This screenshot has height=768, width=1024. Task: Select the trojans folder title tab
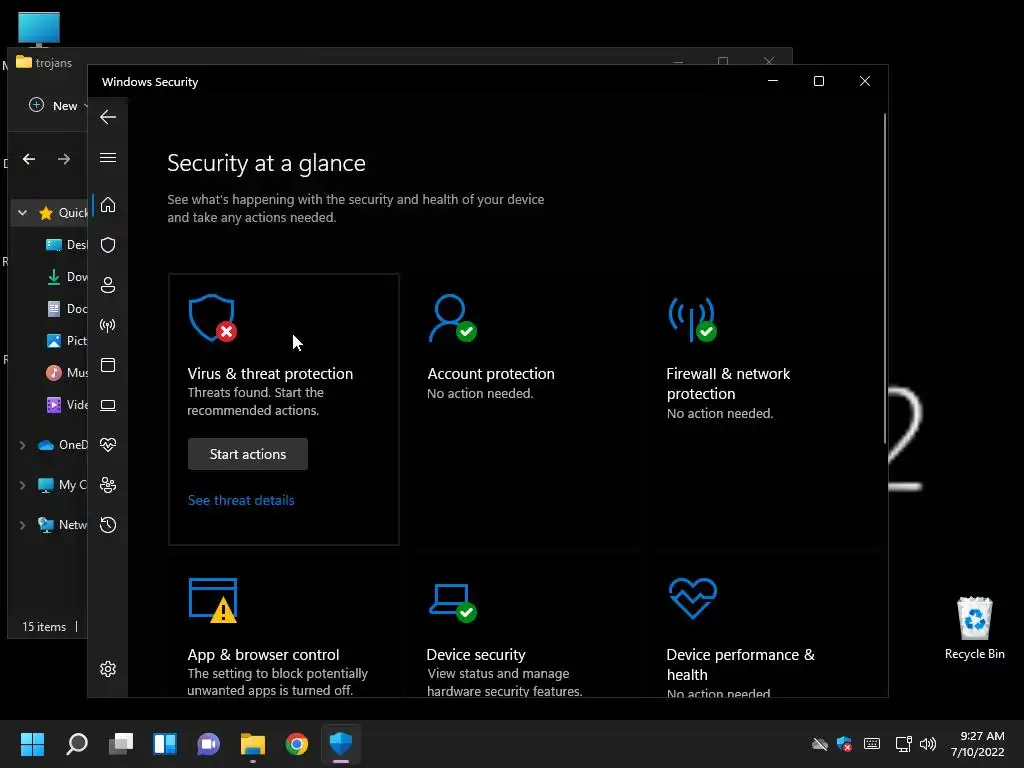pos(44,62)
